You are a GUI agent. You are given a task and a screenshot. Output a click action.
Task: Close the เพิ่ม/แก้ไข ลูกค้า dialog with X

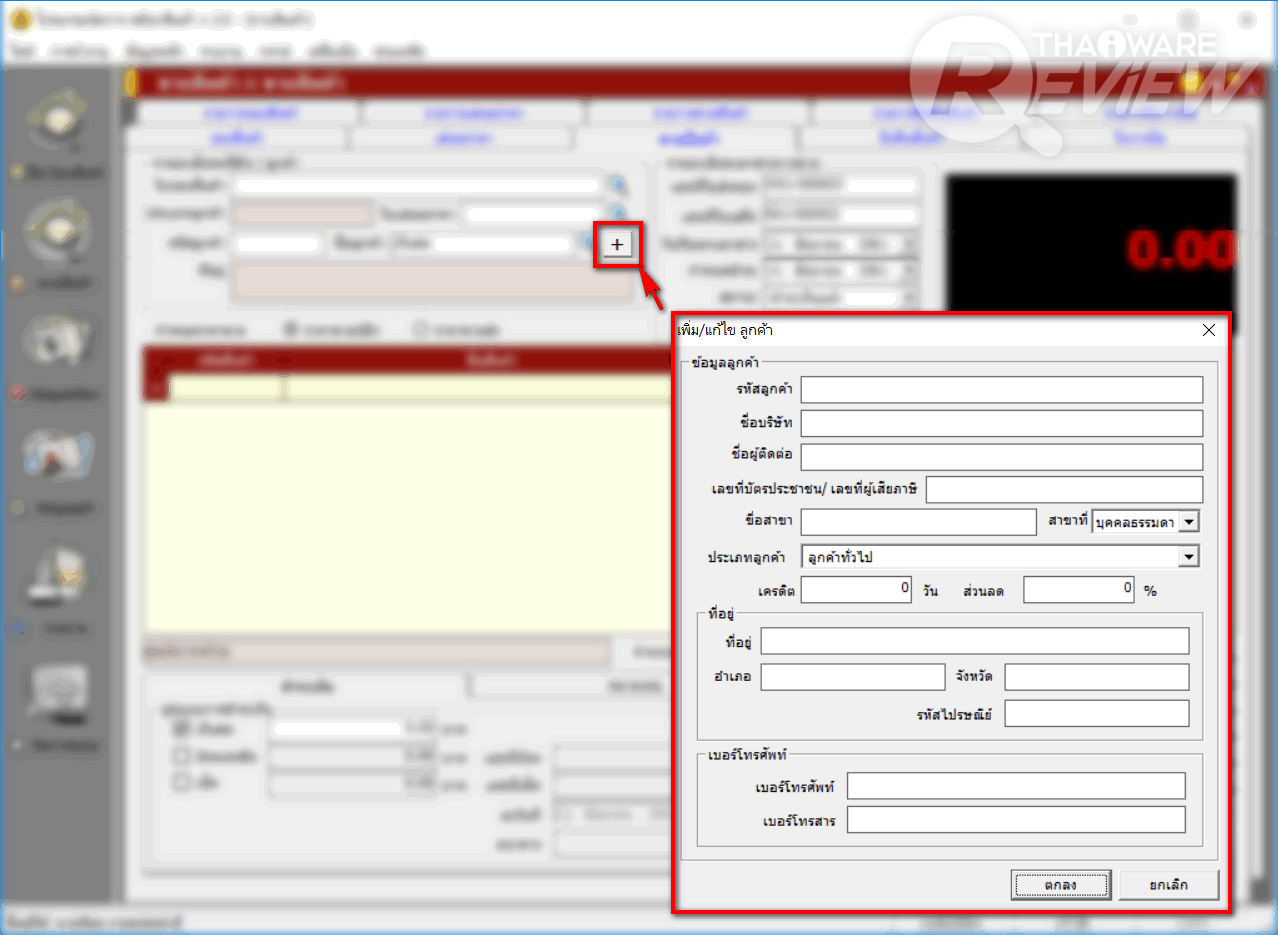click(x=1208, y=330)
